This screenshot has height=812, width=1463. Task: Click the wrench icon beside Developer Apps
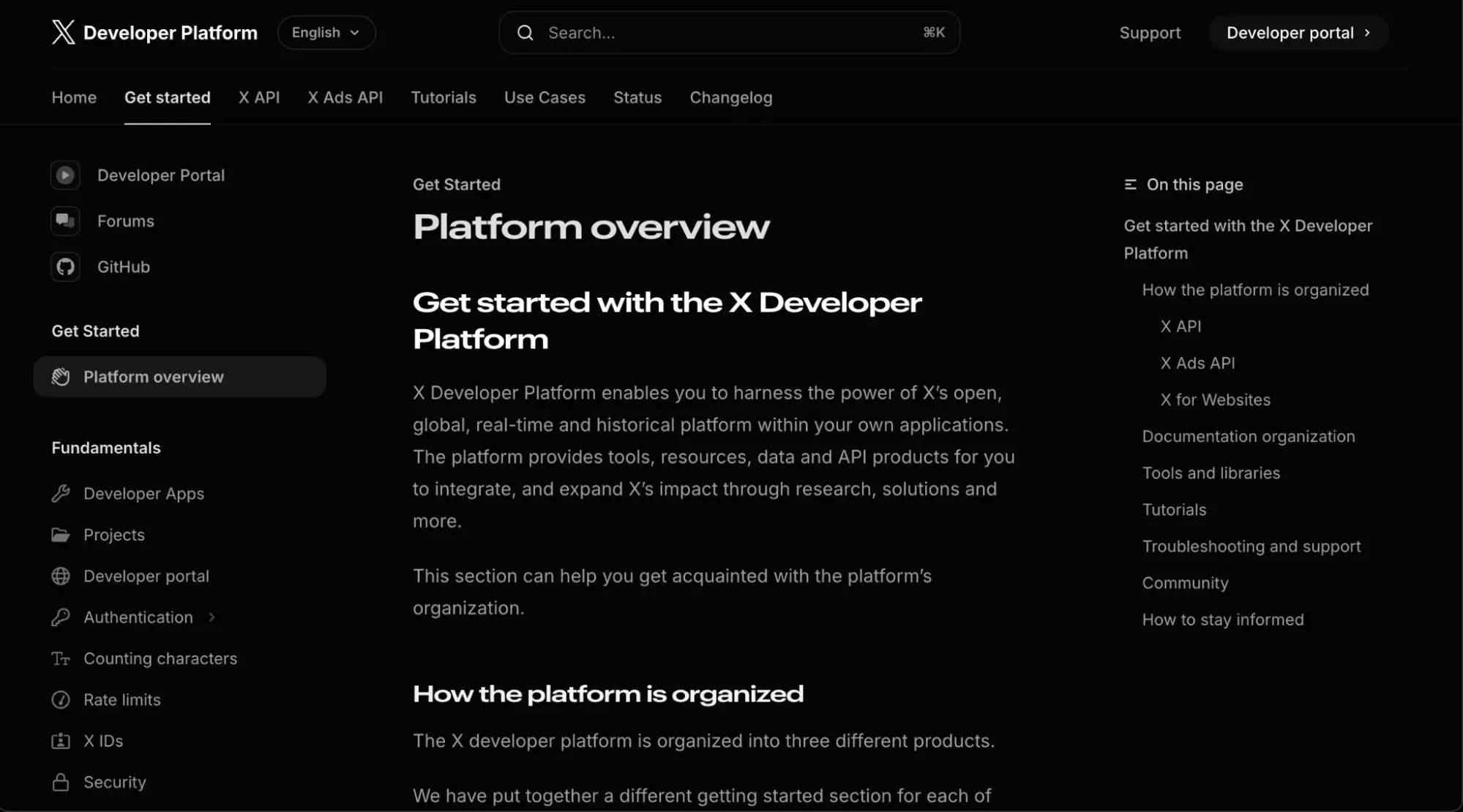[x=61, y=494]
